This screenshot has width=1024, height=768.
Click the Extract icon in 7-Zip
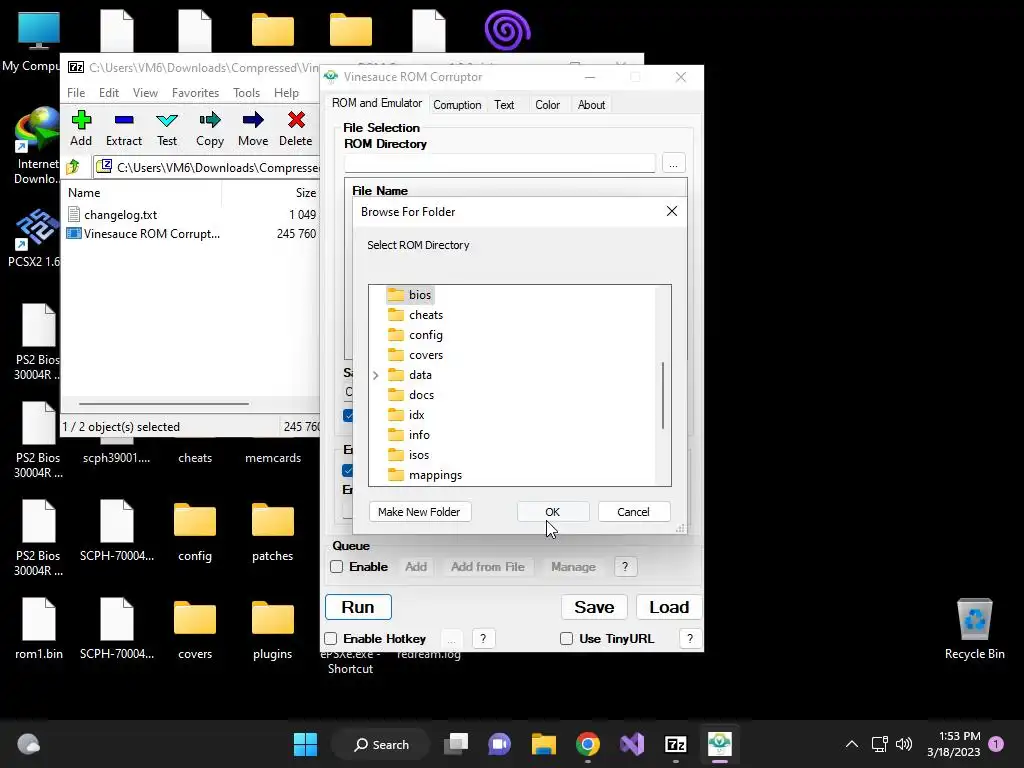tap(123, 129)
